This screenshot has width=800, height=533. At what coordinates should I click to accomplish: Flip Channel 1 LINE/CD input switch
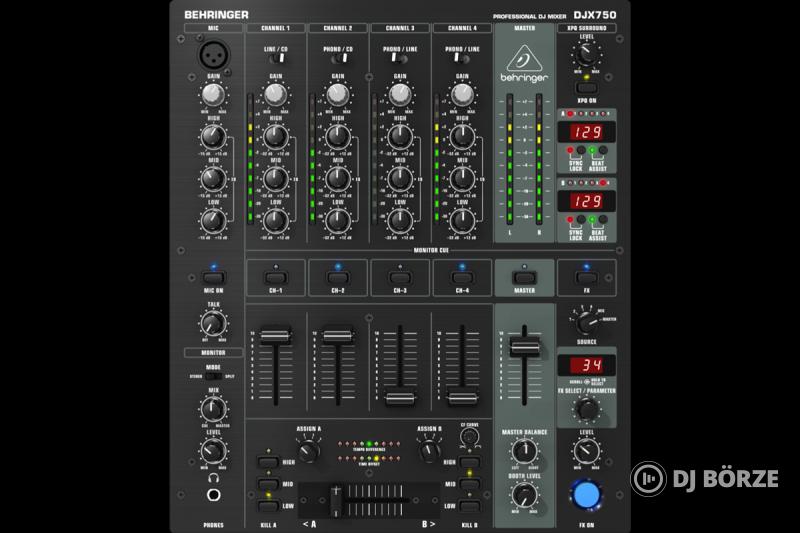click(x=276, y=59)
